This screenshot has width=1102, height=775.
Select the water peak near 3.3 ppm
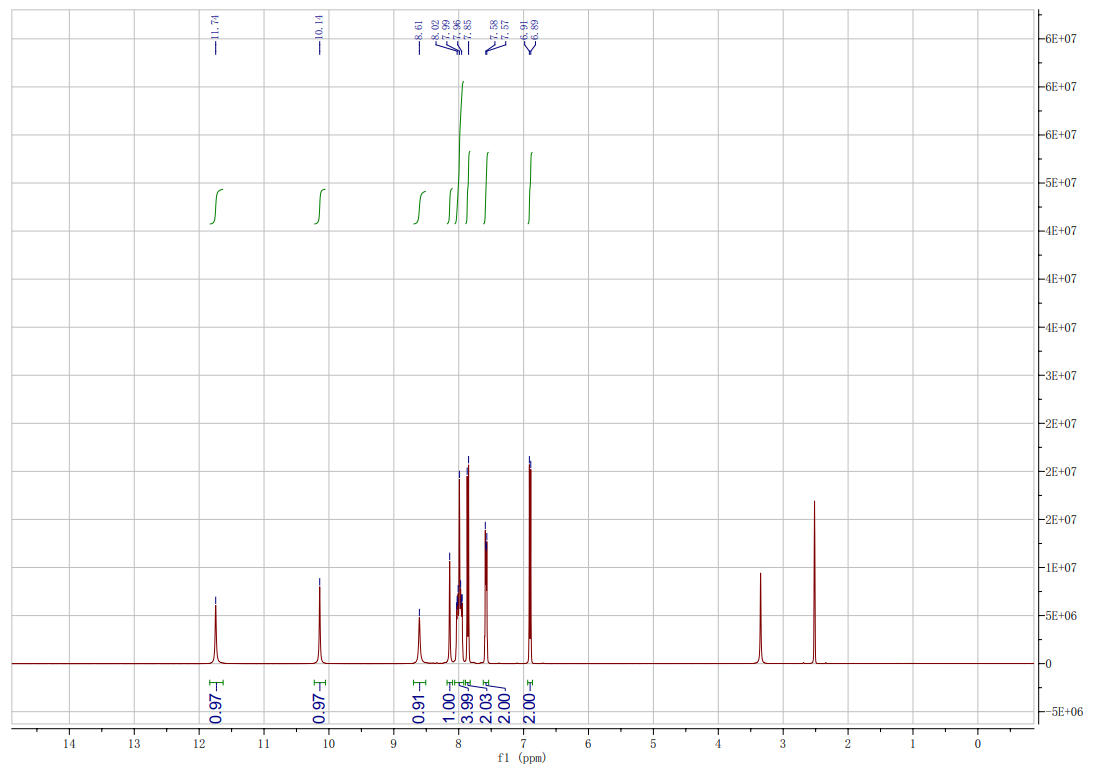pos(760,618)
